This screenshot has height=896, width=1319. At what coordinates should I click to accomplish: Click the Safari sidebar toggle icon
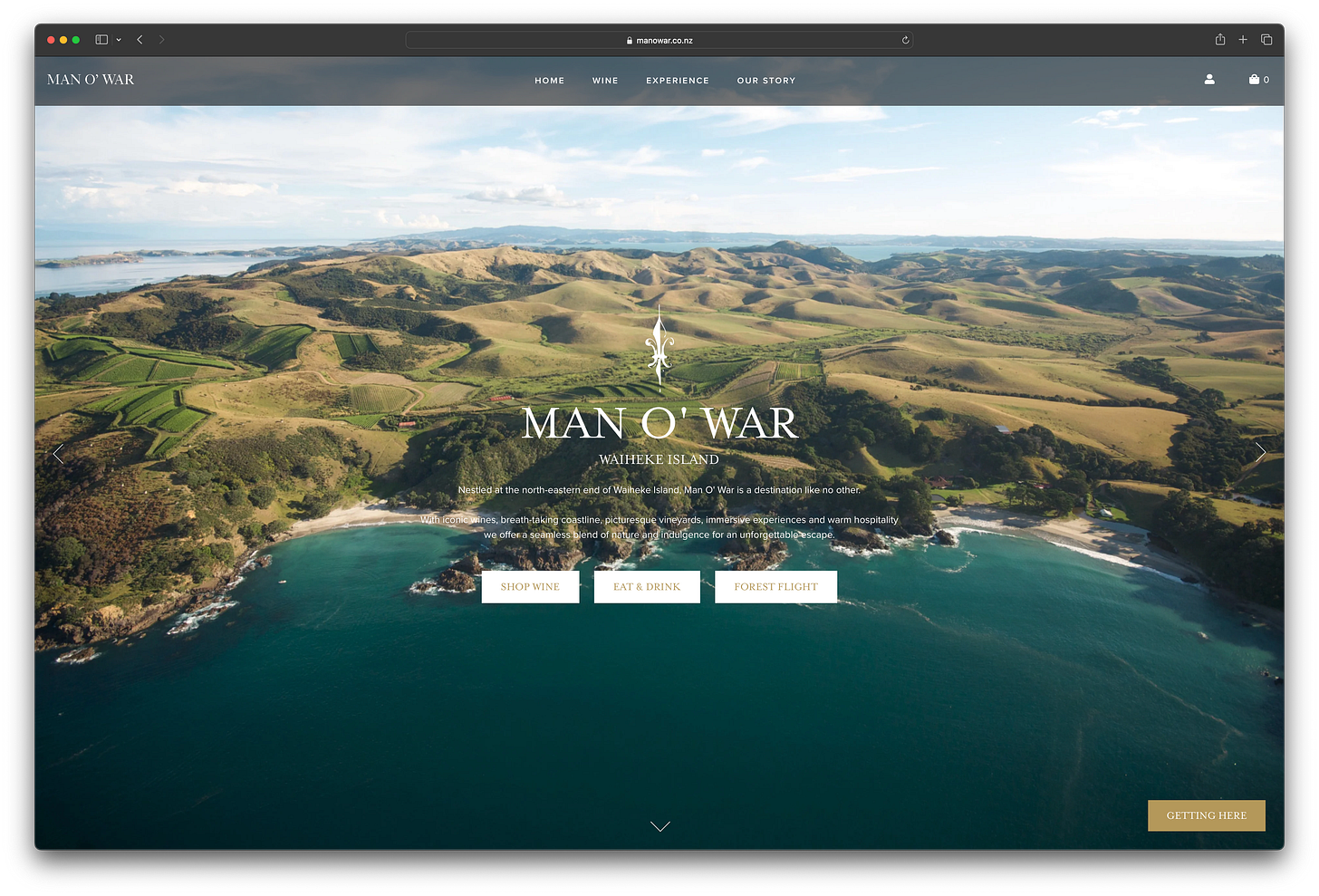[x=101, y=40]
